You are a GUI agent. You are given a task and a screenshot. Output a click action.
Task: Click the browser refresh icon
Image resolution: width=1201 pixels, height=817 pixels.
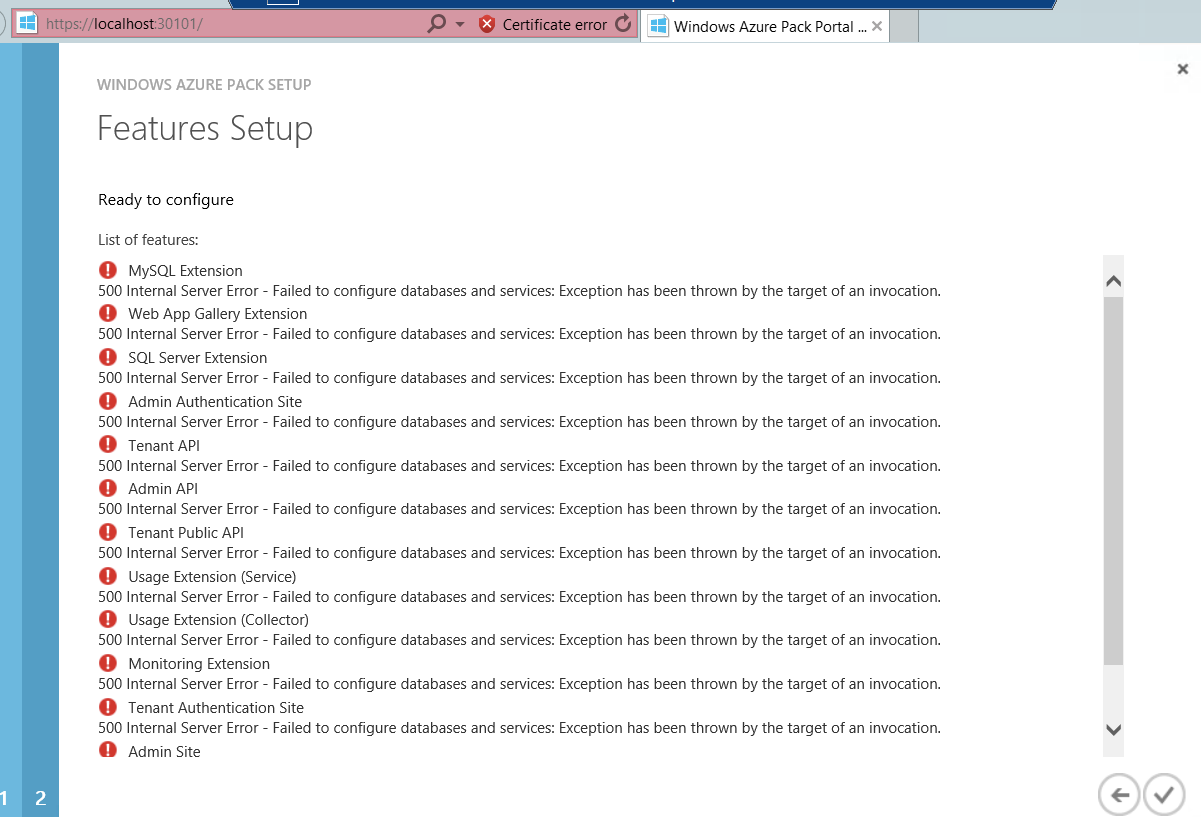coord(623,24)
